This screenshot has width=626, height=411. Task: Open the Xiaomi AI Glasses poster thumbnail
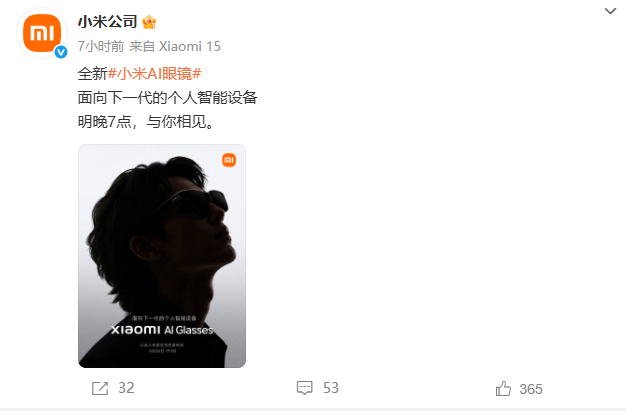[162, 256]
